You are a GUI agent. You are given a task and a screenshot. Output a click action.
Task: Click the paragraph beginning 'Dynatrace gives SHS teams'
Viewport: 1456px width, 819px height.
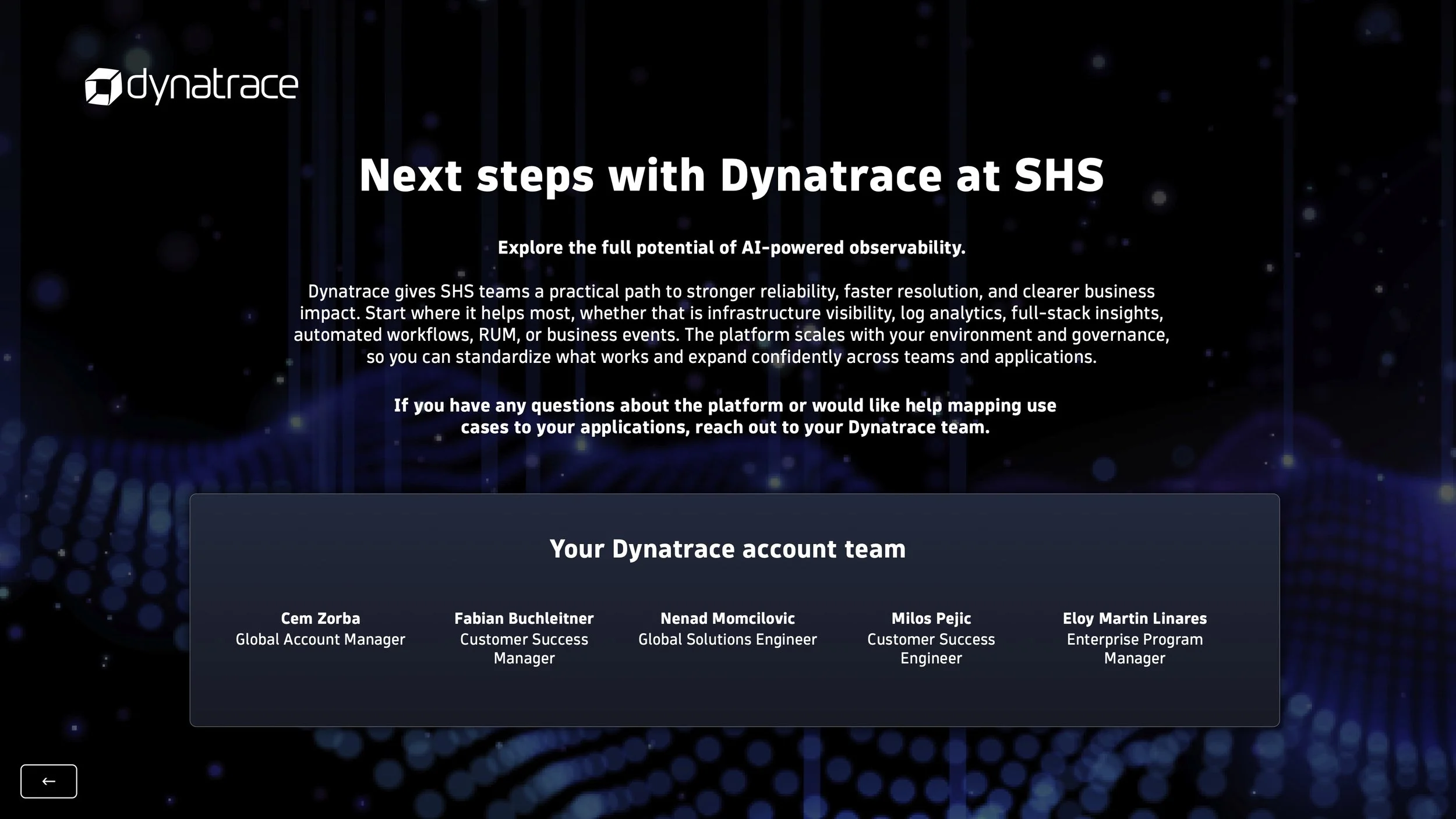click(731, 324)
